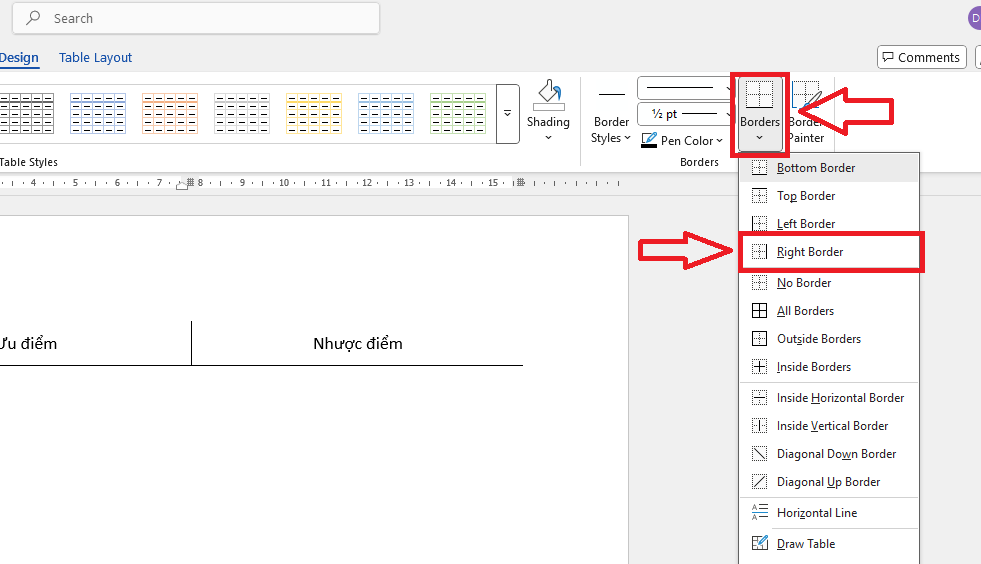Choose No Border from the menu
This screenshot has height=564, width=981.
(804, 283)
